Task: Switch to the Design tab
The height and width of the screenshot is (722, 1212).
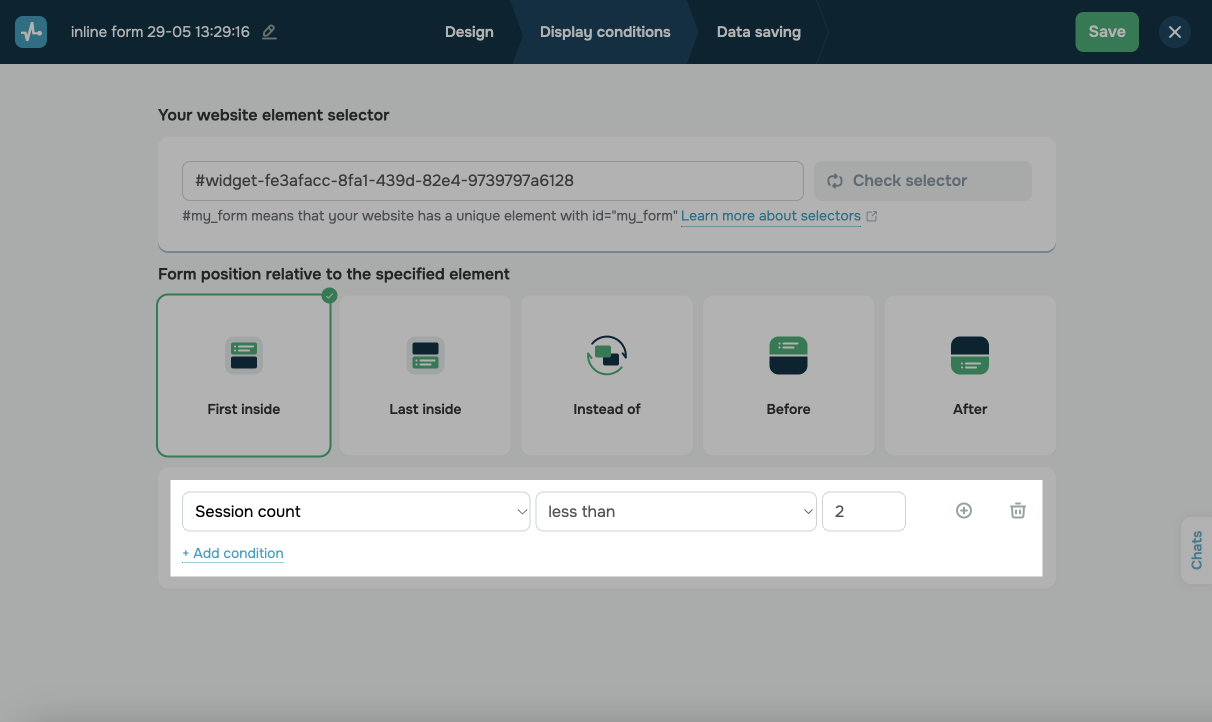Action: pos(469,32)
